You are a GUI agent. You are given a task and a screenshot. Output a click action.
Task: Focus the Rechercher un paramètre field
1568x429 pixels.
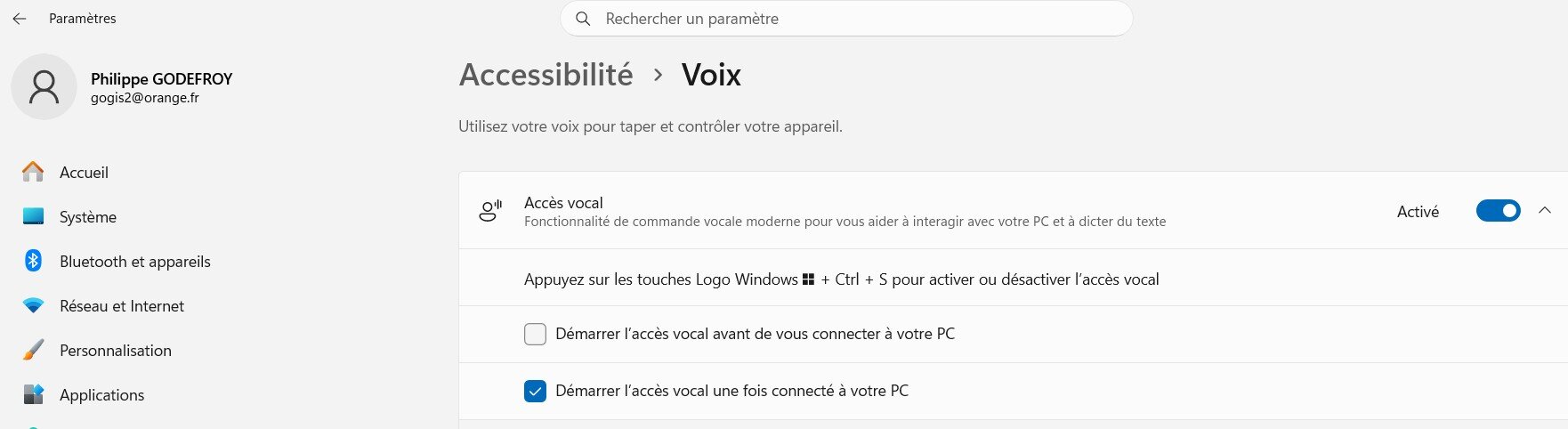click(x=846, y=19)
